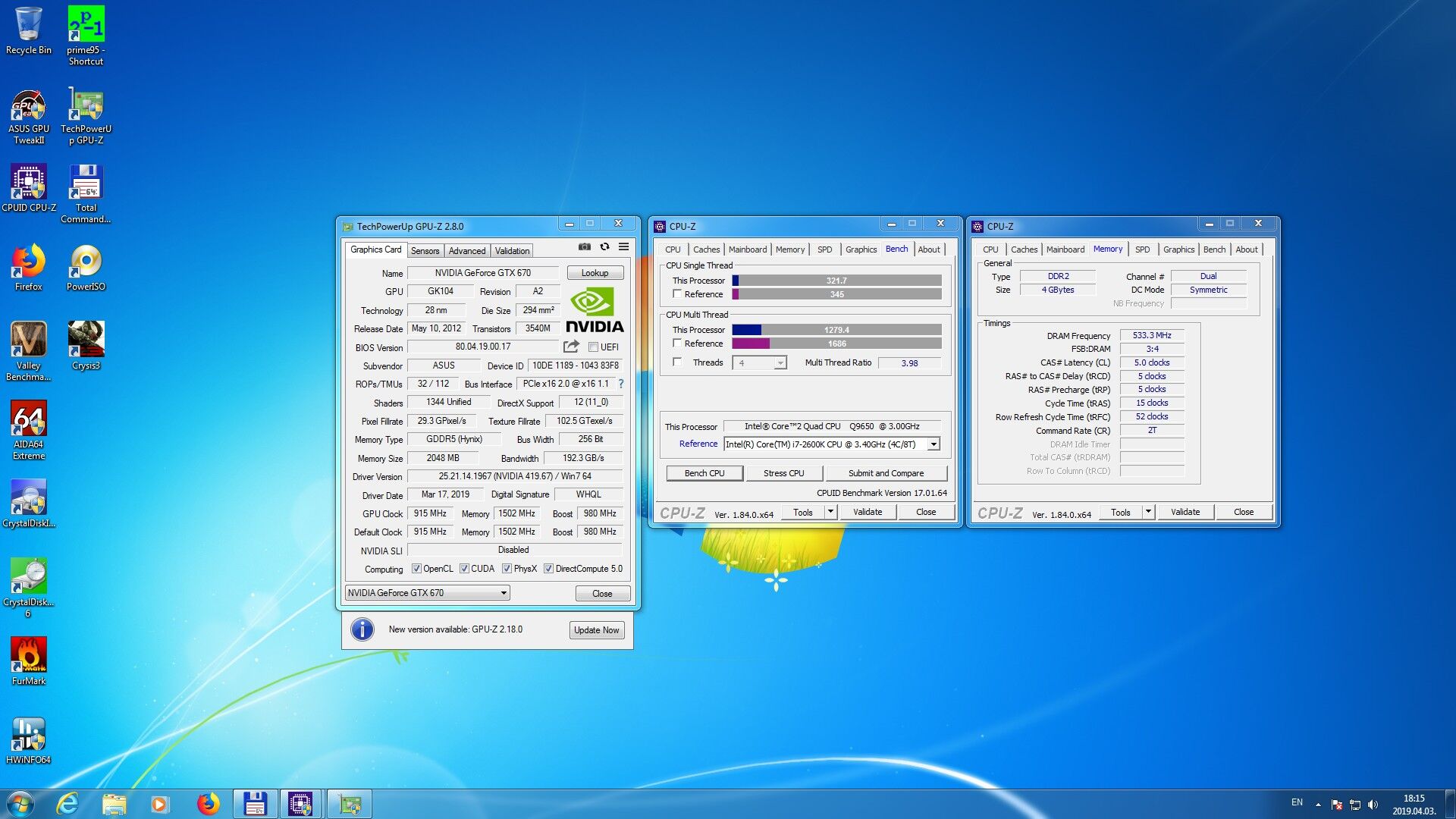
Task: Expand the Tools arrow in CPU-Z Memory window
Action: (1148, 512)
